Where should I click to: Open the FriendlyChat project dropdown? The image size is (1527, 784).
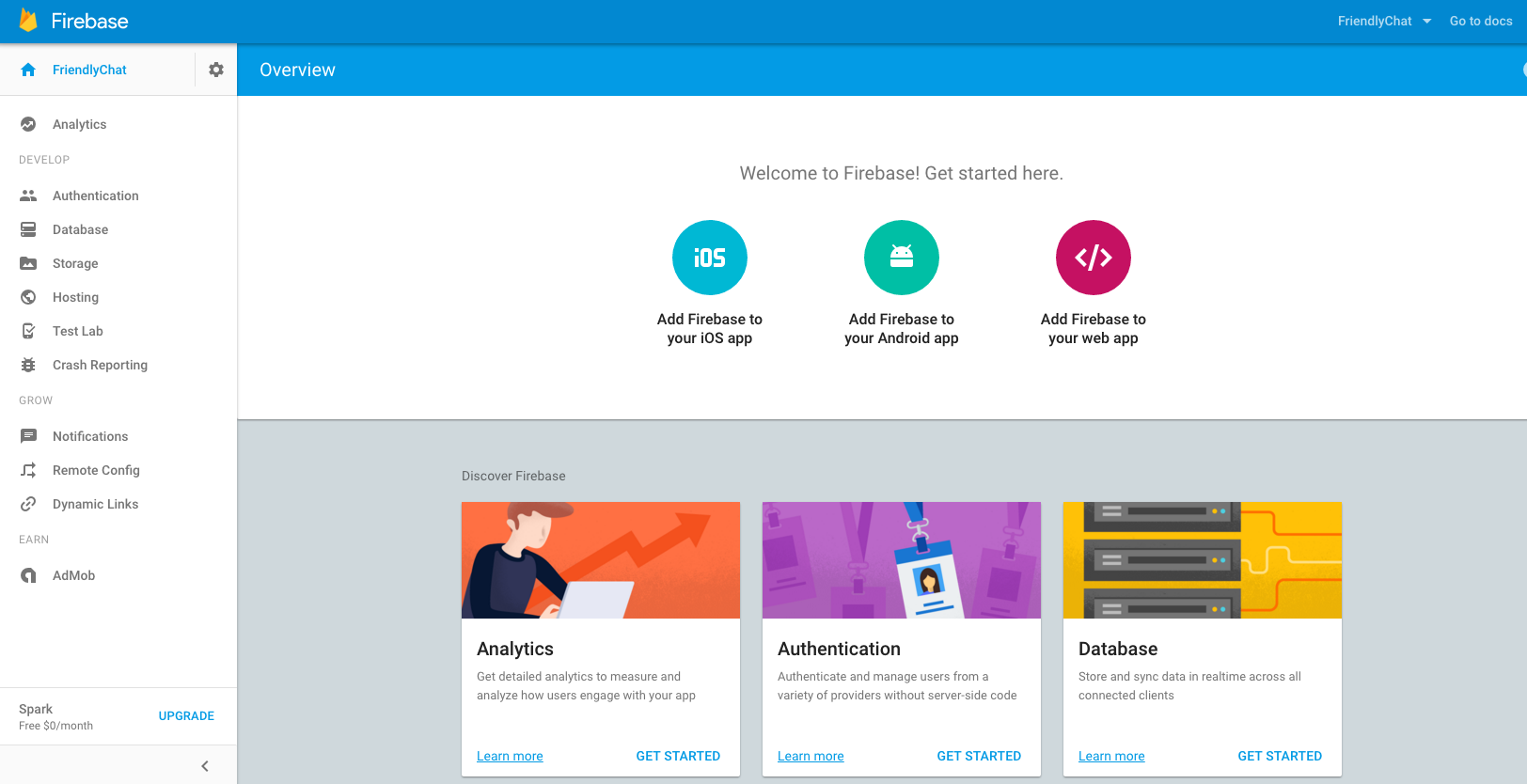[1384, 21]
